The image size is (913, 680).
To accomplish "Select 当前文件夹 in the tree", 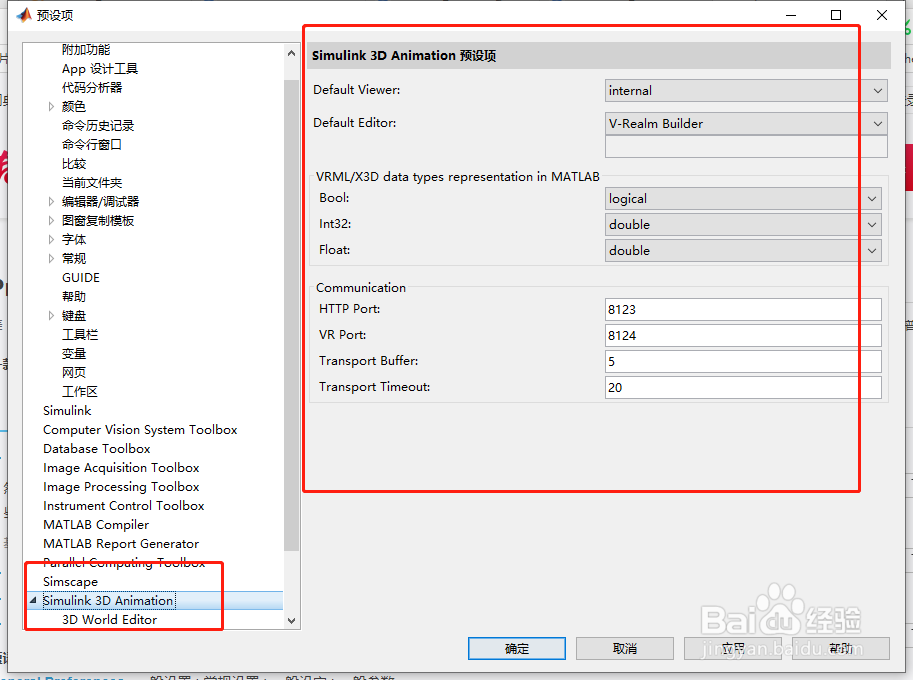I will pyautogui.click(x=92, y=183).
